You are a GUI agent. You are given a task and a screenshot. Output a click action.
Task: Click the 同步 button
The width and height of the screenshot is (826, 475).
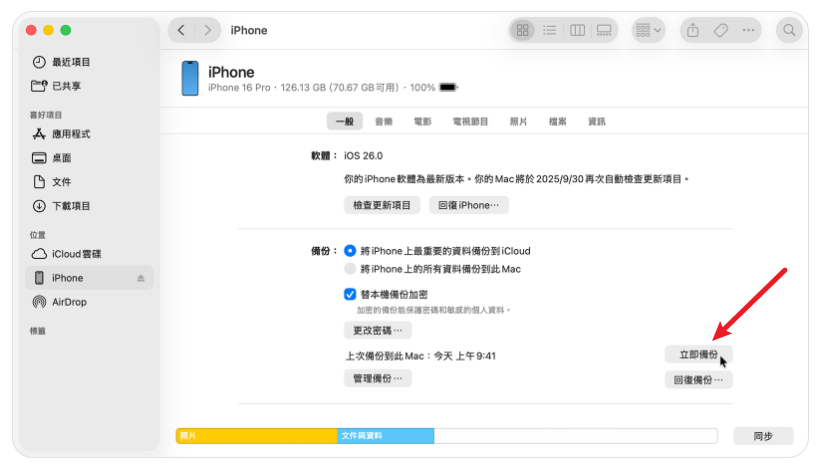[x=763, y=436]
